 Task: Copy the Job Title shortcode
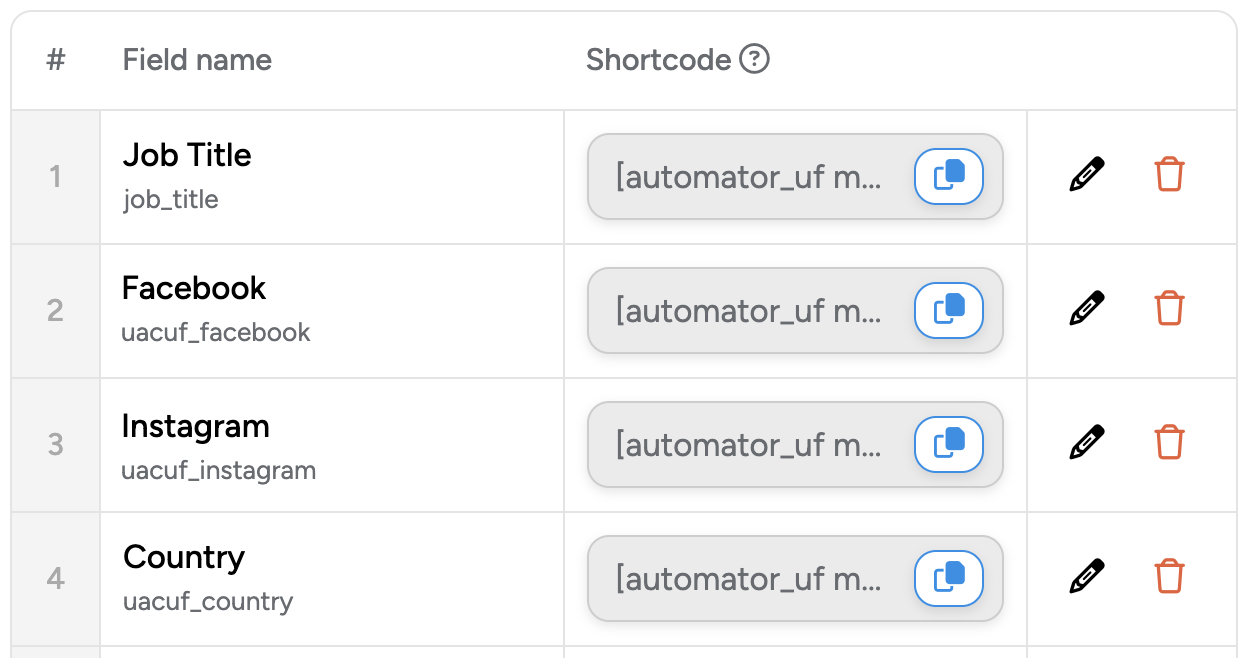click(x=948, y=177)
